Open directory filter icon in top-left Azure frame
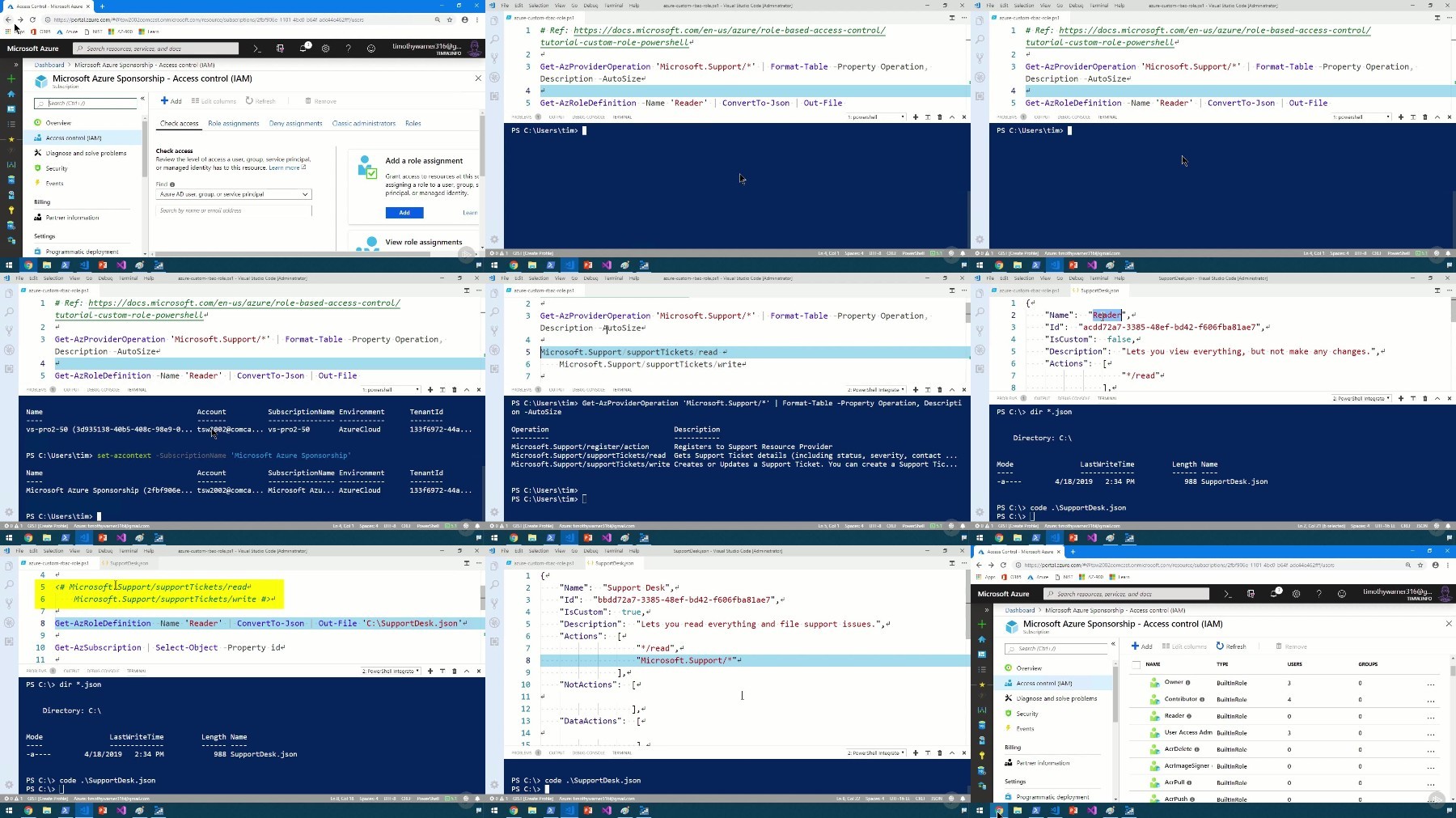Image resolution: width=1456 pixels, height=818 pixels. pos(280,49)
